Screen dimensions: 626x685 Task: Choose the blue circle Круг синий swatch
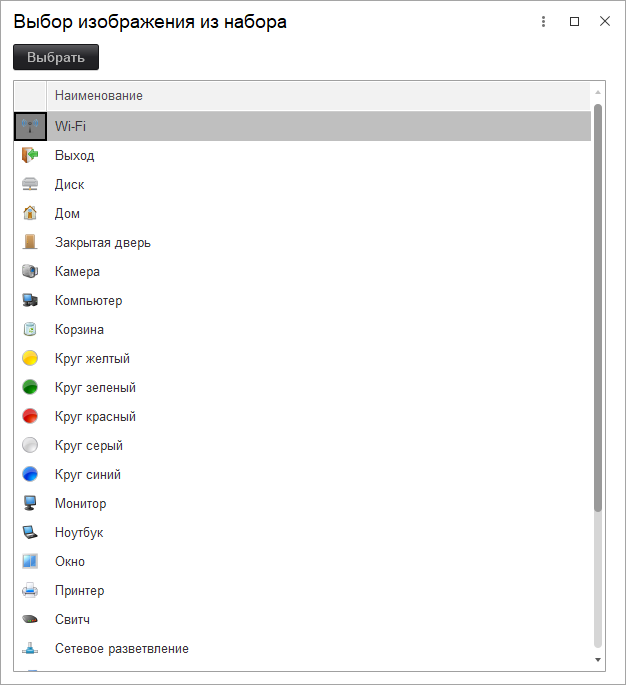pos(30,474)
